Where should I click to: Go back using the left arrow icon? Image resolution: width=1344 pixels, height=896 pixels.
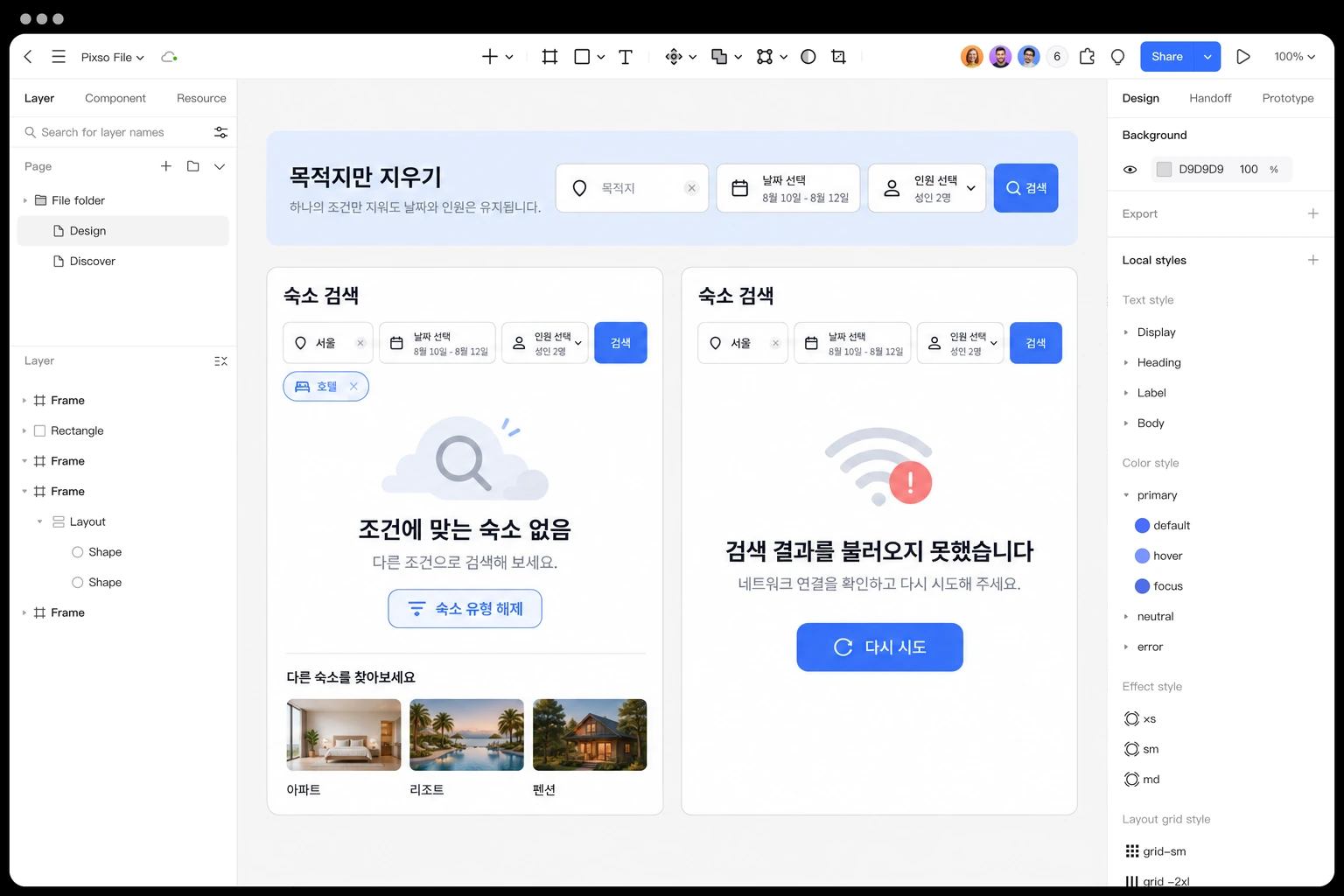(x=28, y=57)
